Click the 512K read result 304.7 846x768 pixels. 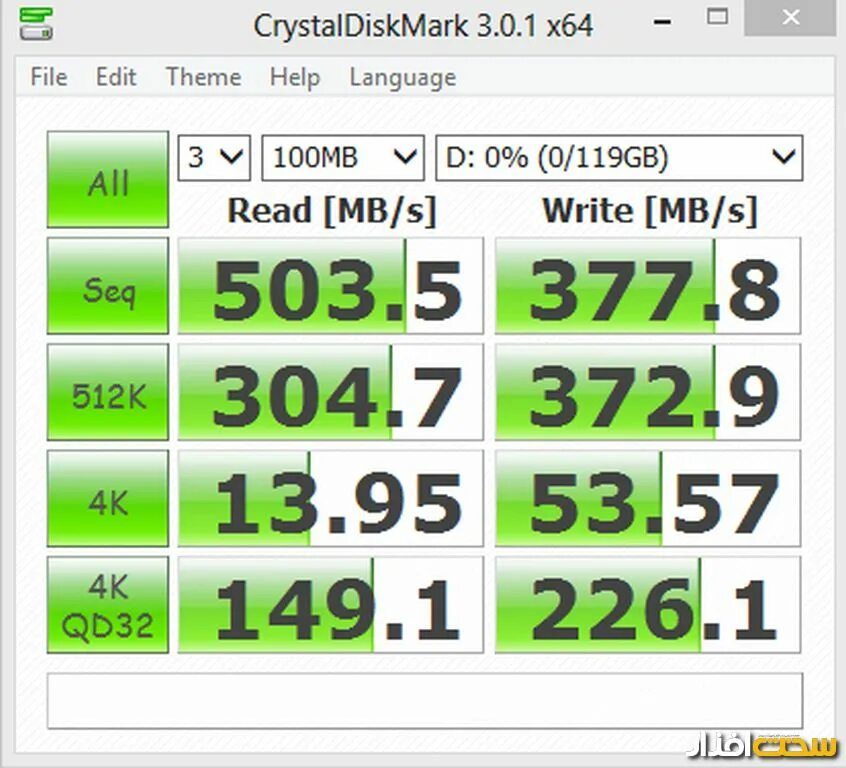click(331, 392)
